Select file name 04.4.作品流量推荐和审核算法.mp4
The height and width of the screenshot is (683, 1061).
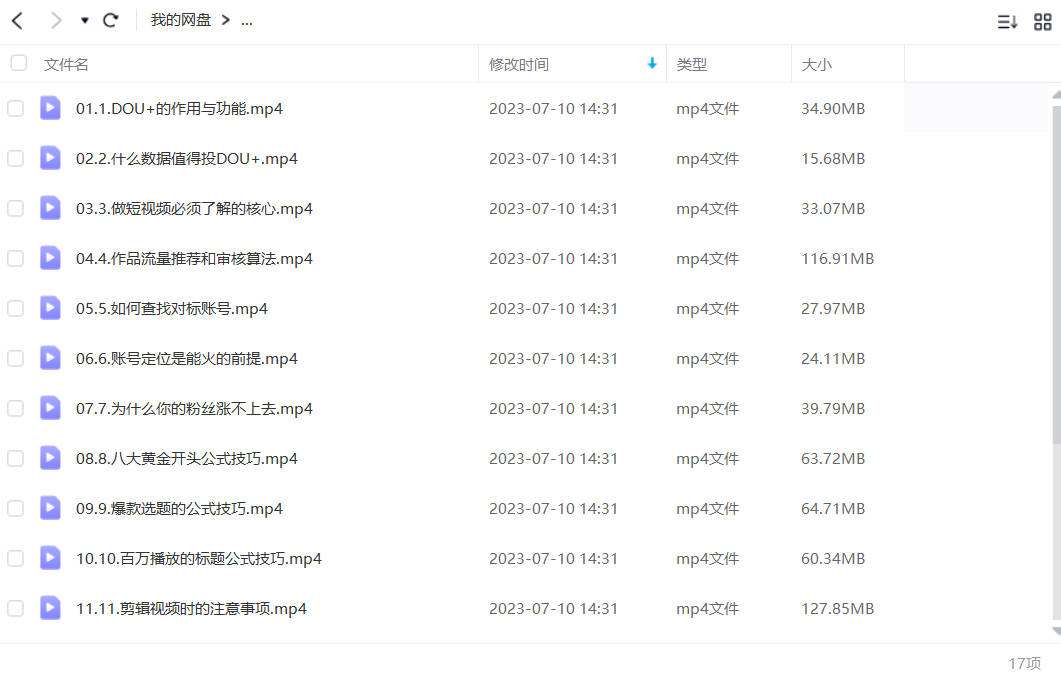[194, 259]
